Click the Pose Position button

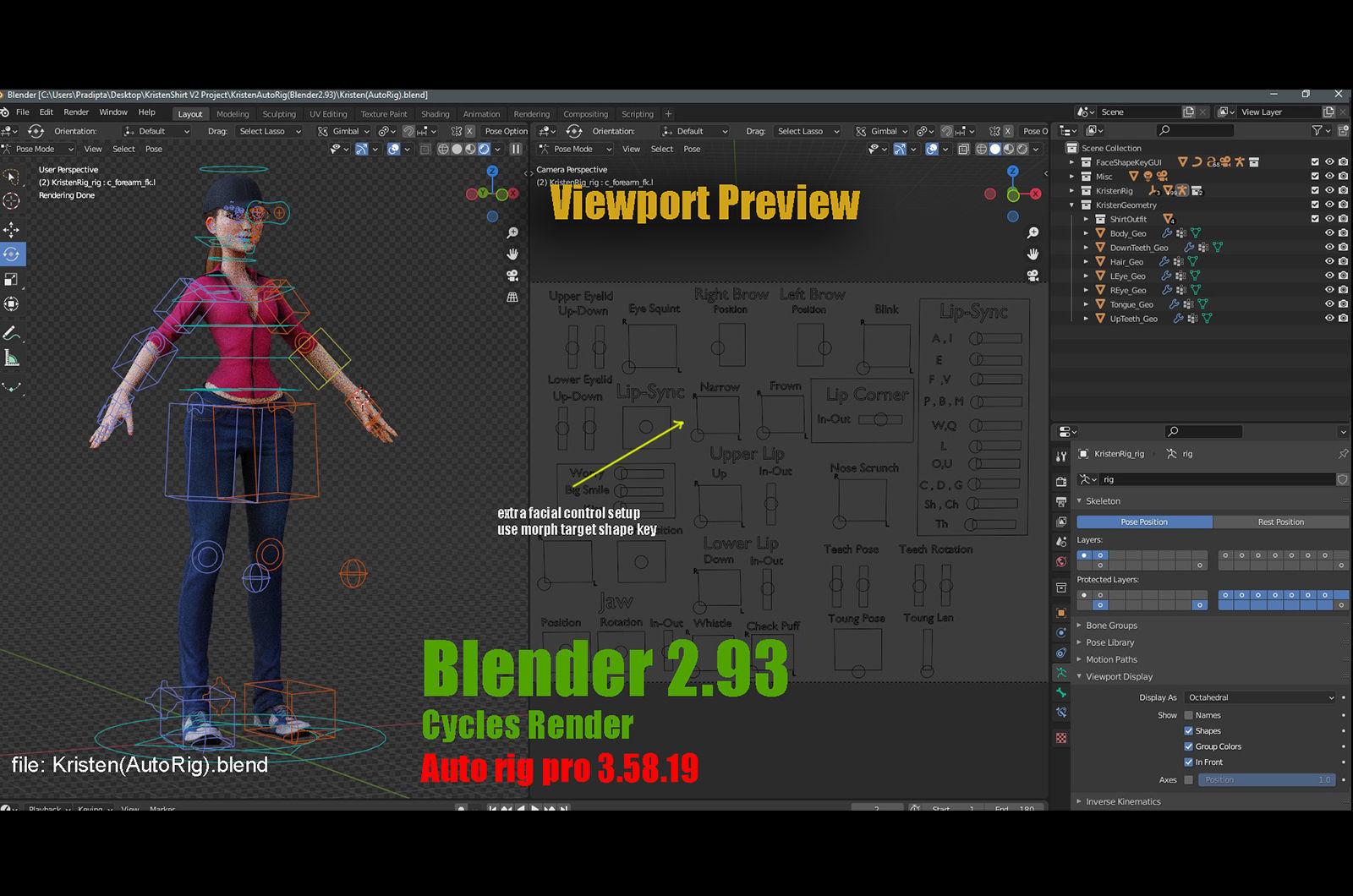coord(1144,522)
